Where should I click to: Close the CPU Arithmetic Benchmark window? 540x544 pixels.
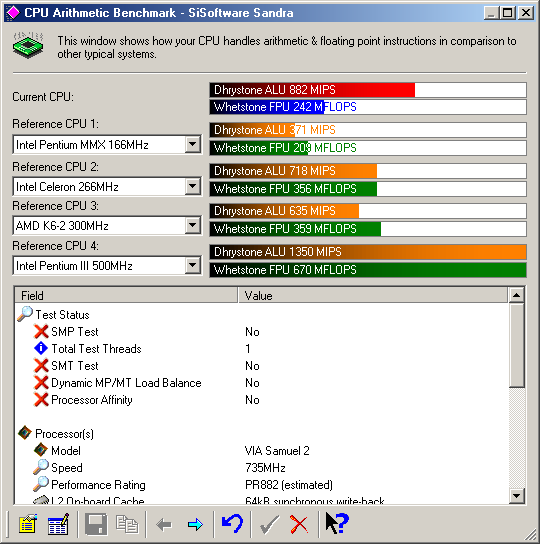[x=526, y=13]
